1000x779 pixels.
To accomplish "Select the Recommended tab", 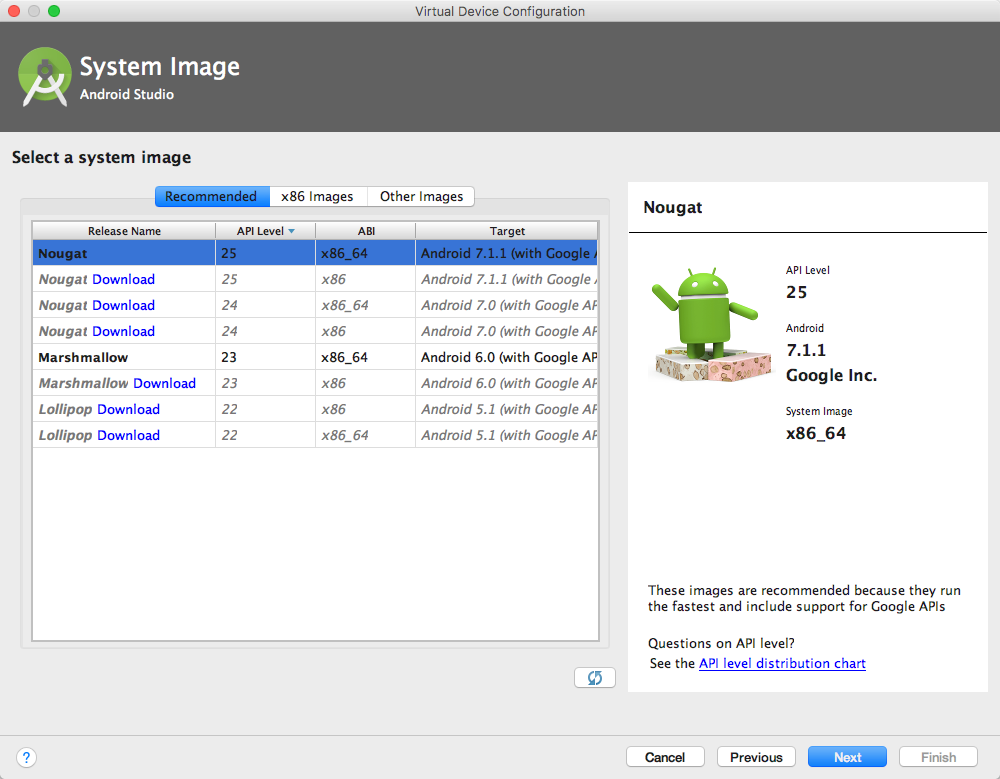I will pyautogui.click(x=212, y=197).
